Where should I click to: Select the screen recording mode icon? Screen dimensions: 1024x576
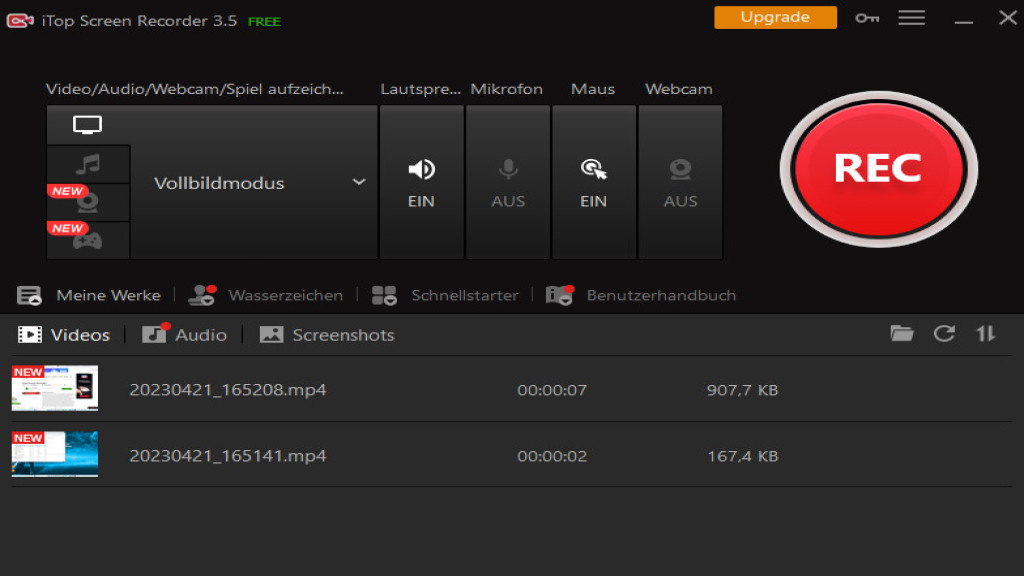pos(88,124)
